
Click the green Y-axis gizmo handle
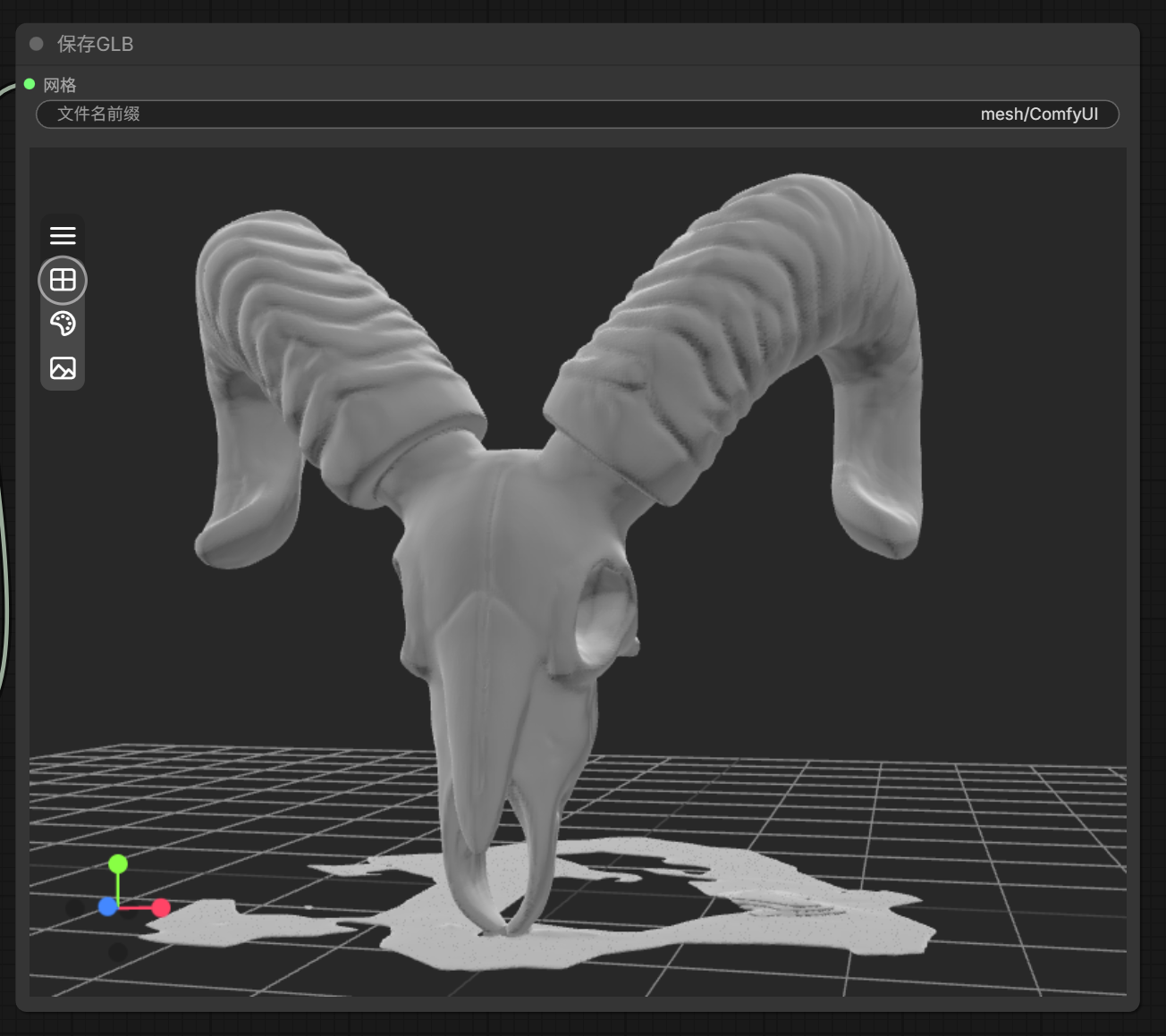pos(118,863)
